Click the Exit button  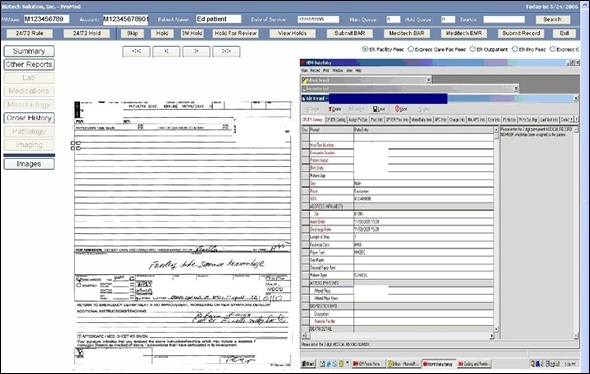click(x=564, y=33)
